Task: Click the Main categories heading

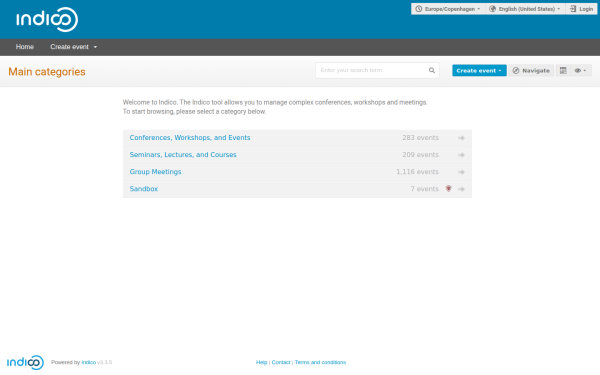Action: tap(47, 72)
